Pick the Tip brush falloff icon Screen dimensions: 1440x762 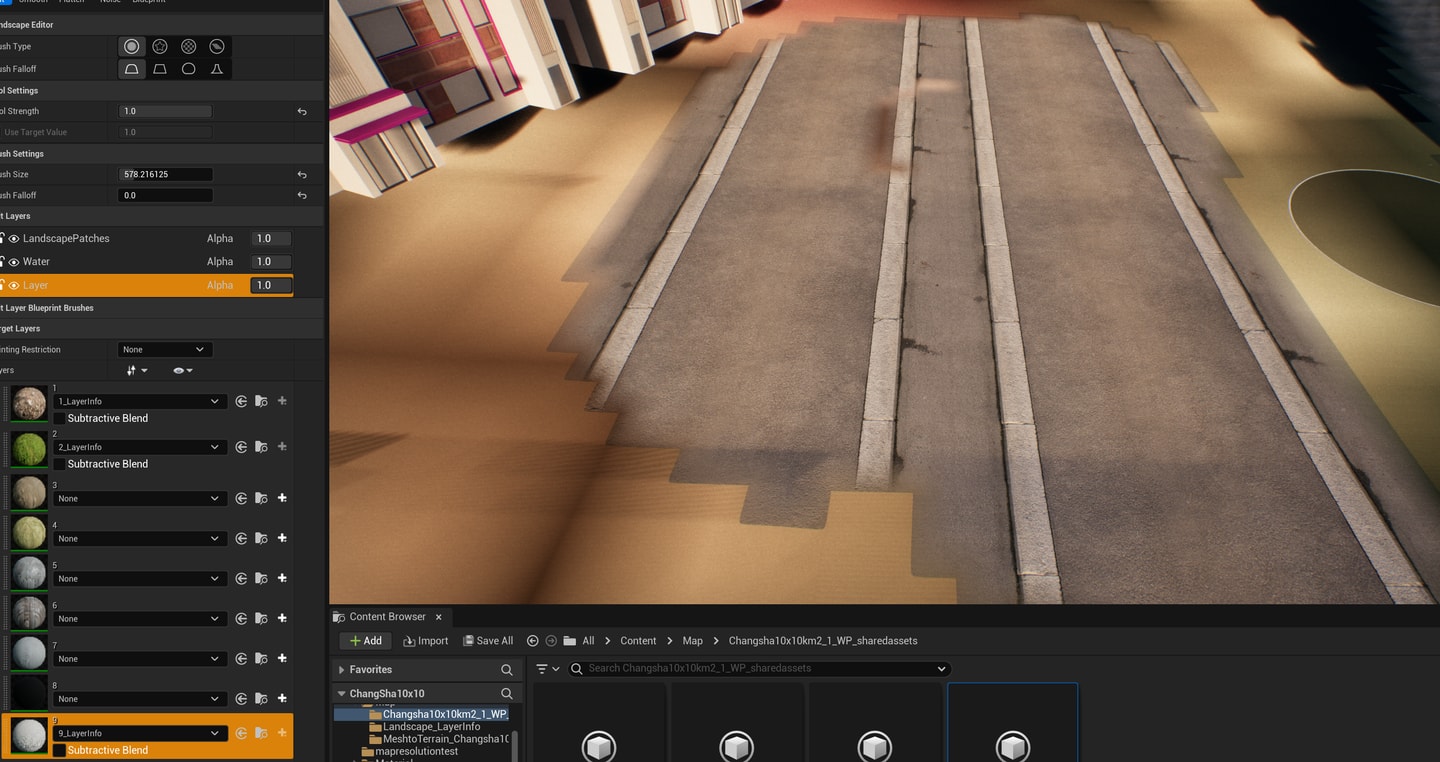(217, 69)
